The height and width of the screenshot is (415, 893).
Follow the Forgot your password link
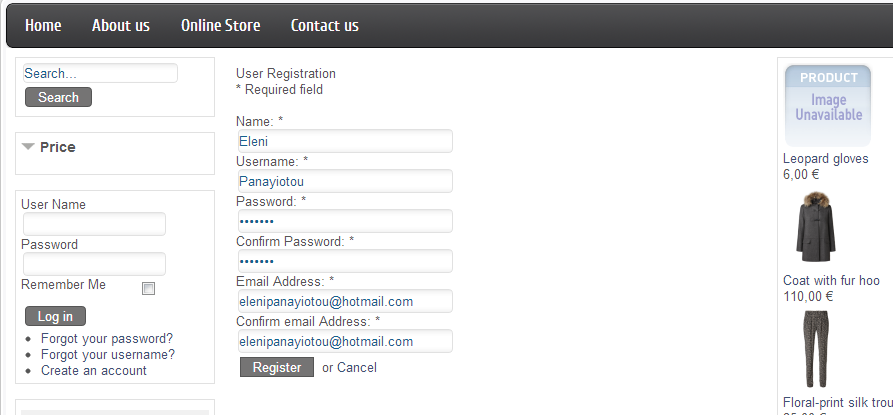(x=106, y=339)
